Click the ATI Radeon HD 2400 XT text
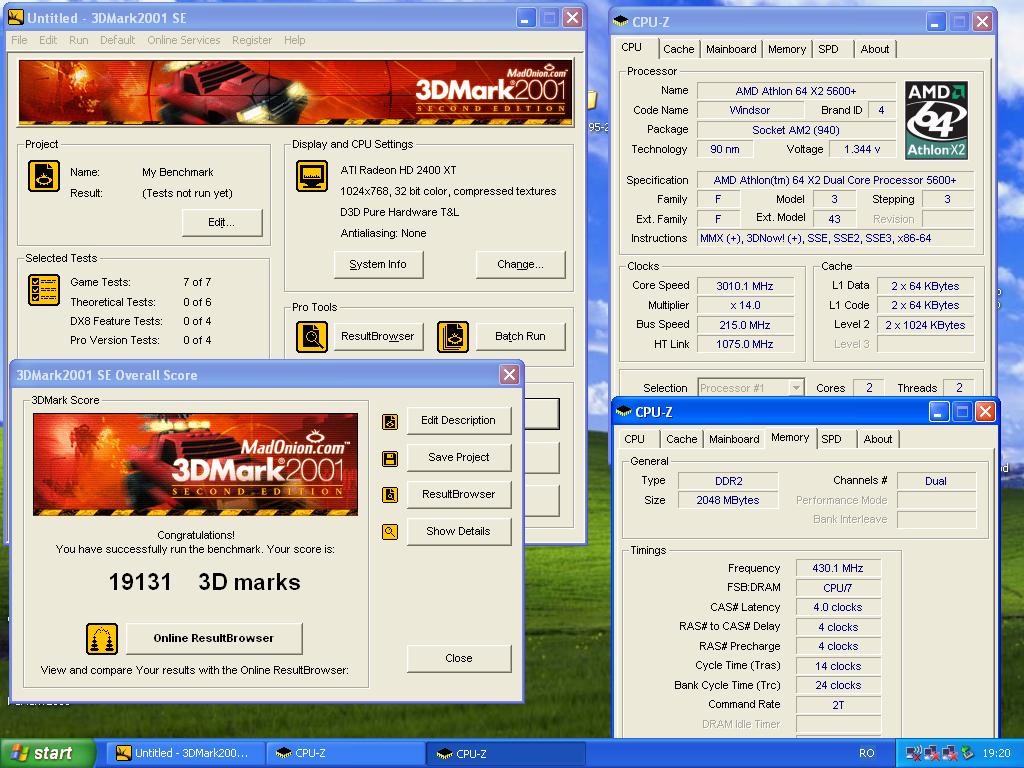The image size is (1024, 768). [x=398, y=170]
